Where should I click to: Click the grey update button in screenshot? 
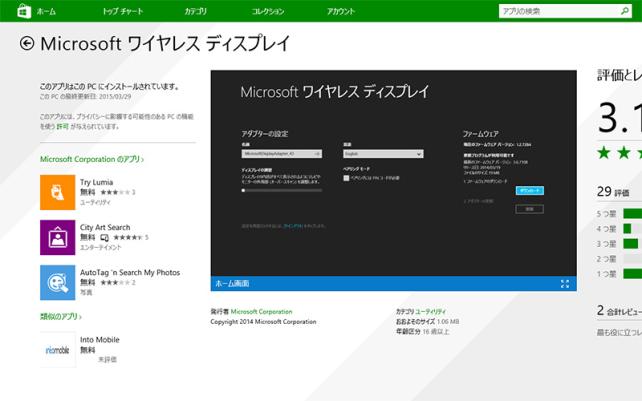point(529,209)
